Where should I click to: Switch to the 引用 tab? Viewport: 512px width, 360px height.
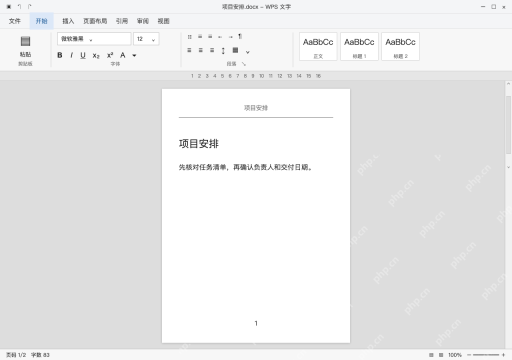coord(122,21)
